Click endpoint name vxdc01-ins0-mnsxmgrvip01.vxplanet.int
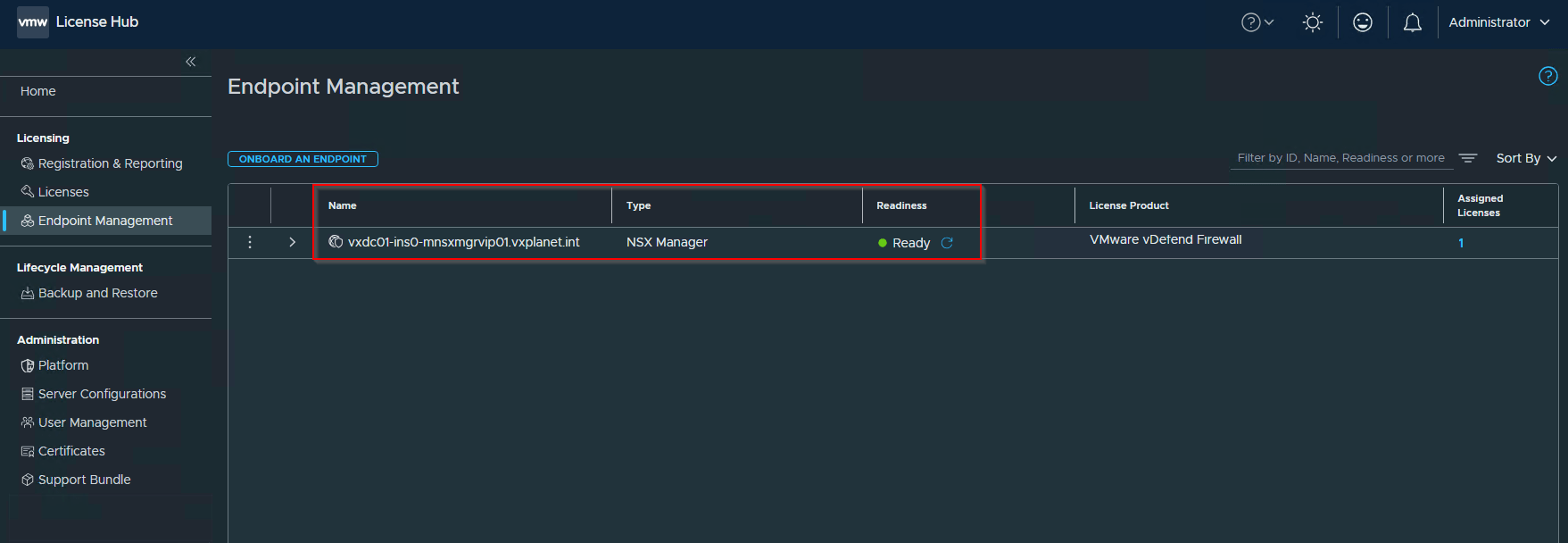This screenshot has height=543, width=1568. pos(463,242)
